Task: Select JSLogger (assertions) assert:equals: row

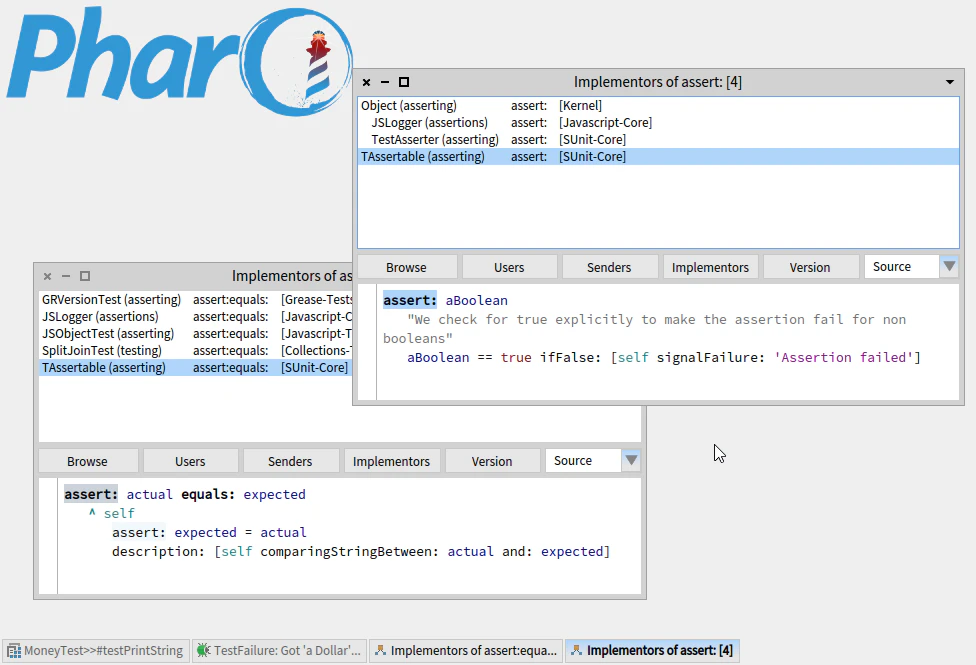Action: pyautogui.click(x=196, y=316)
